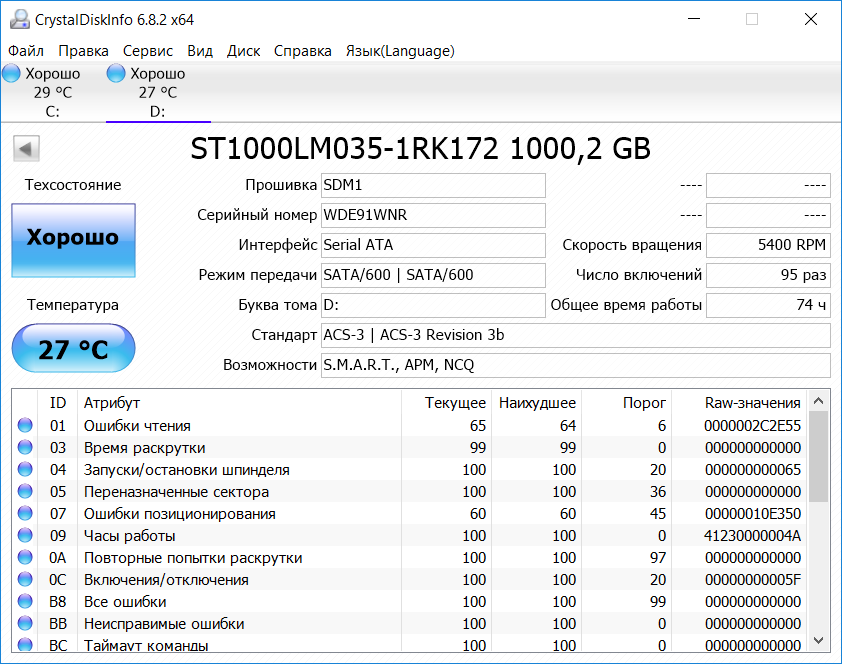Open the Диск menu
842x664 pixels.
[243, 51]
